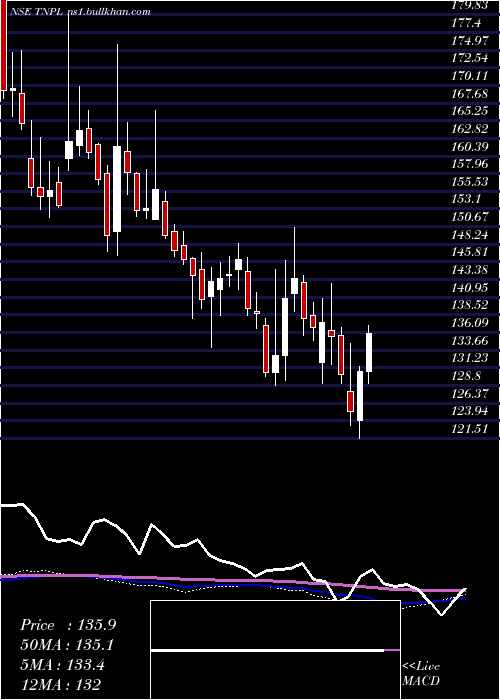500x700 pixels.
Task: Click the 50MA : 135.1 readout
Action: (x=67, y=645)
